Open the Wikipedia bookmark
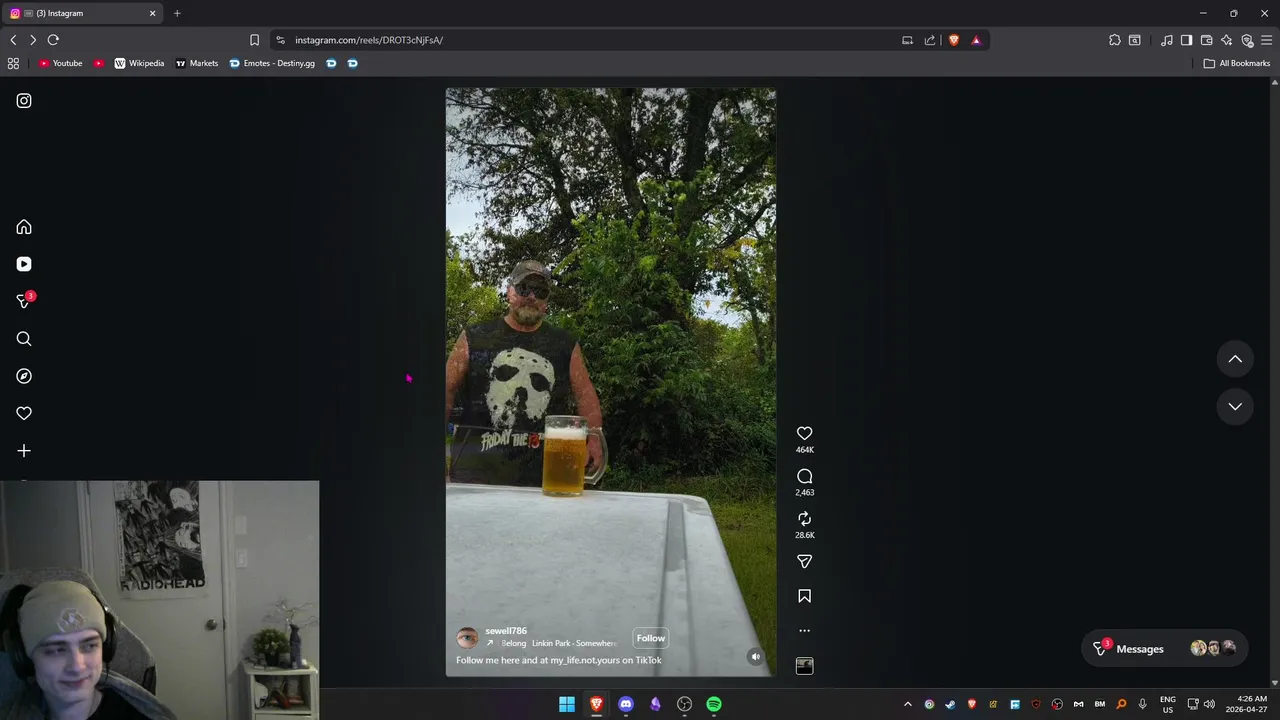 [x=139, y=63]
